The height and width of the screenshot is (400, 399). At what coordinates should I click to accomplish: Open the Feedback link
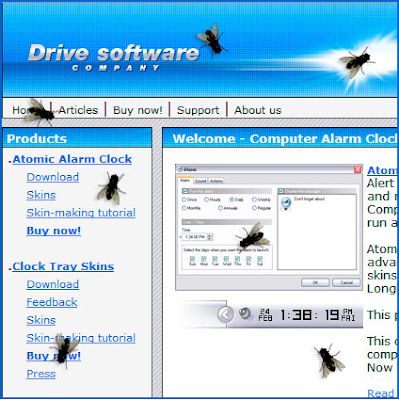[x=52, y=302]
